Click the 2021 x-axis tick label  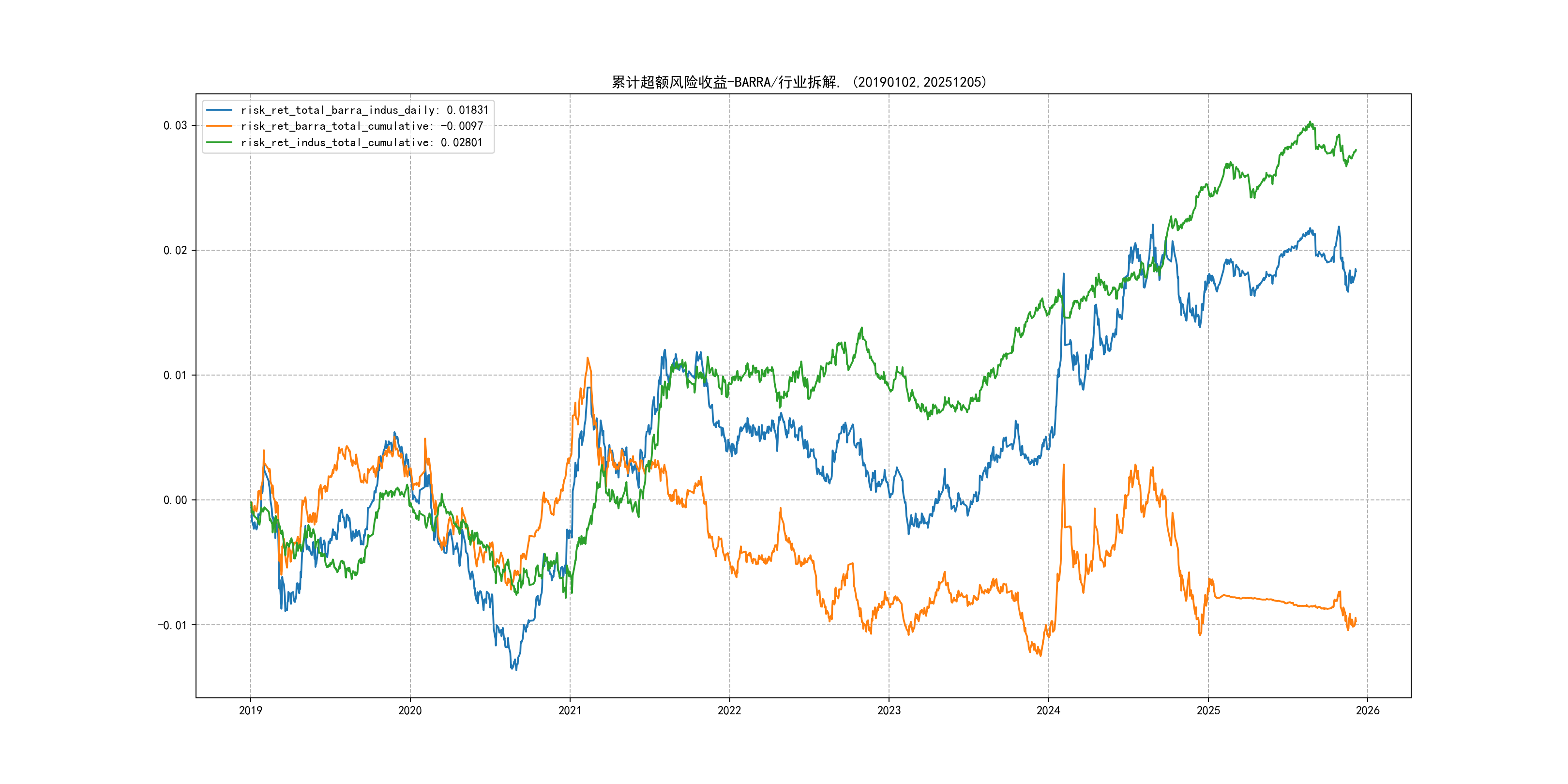pos(570,710)
